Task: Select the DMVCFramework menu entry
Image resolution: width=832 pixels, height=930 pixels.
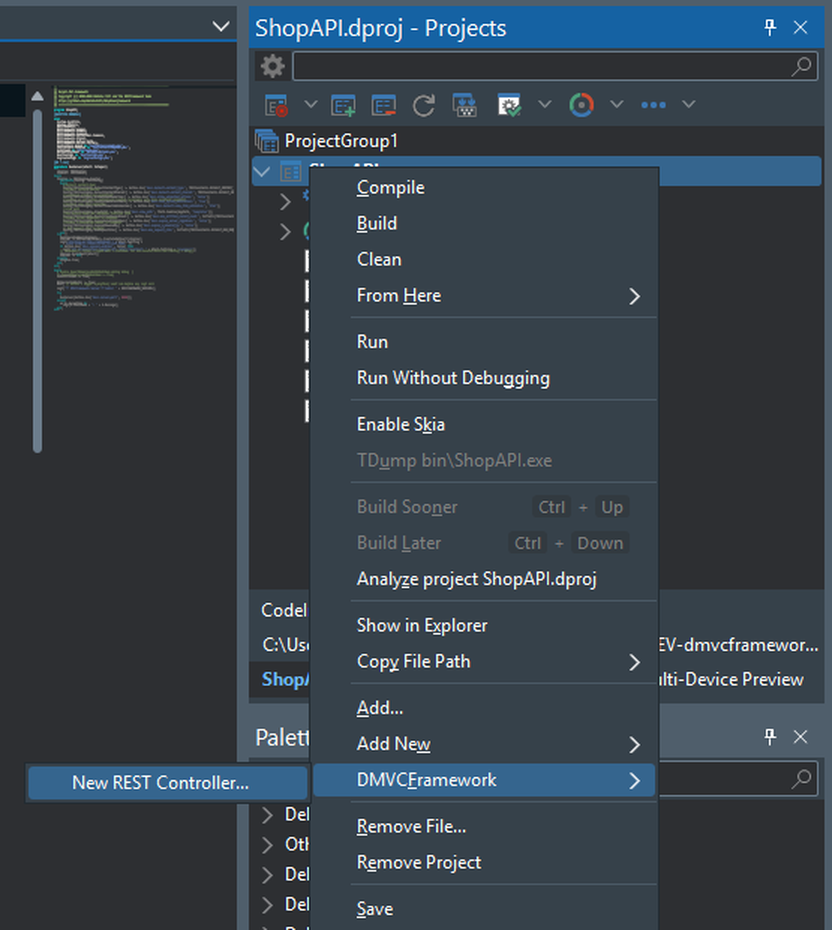Action: point(484,780)
